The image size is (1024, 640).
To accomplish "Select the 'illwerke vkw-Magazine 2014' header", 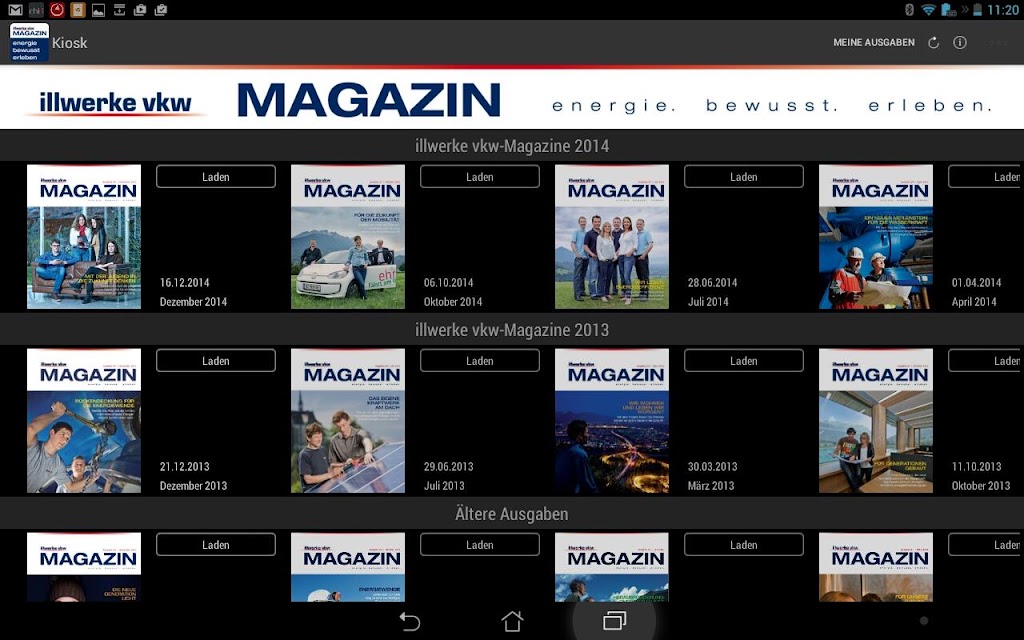I will point(512,146).
